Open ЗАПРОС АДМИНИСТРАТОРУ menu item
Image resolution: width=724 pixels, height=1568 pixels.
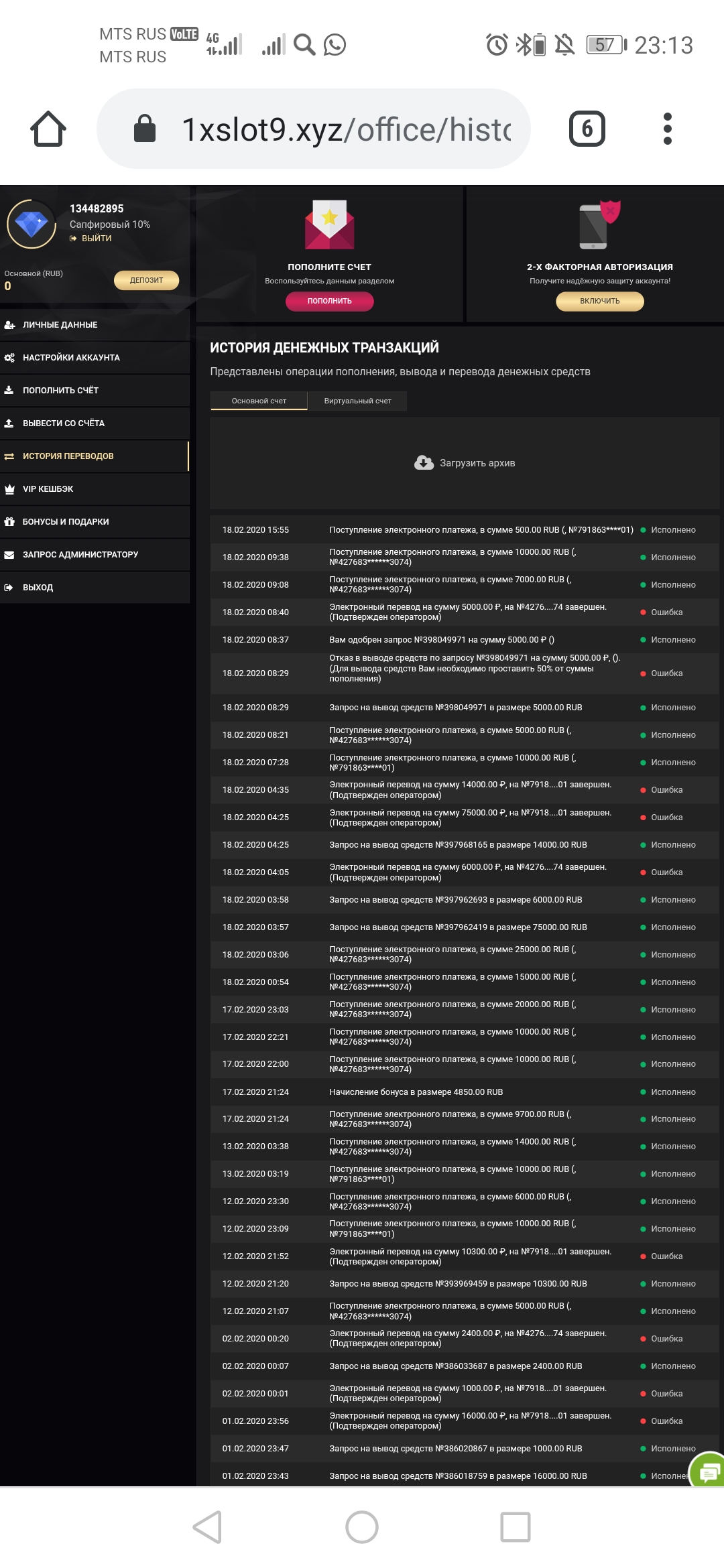[x=95, y=554]
